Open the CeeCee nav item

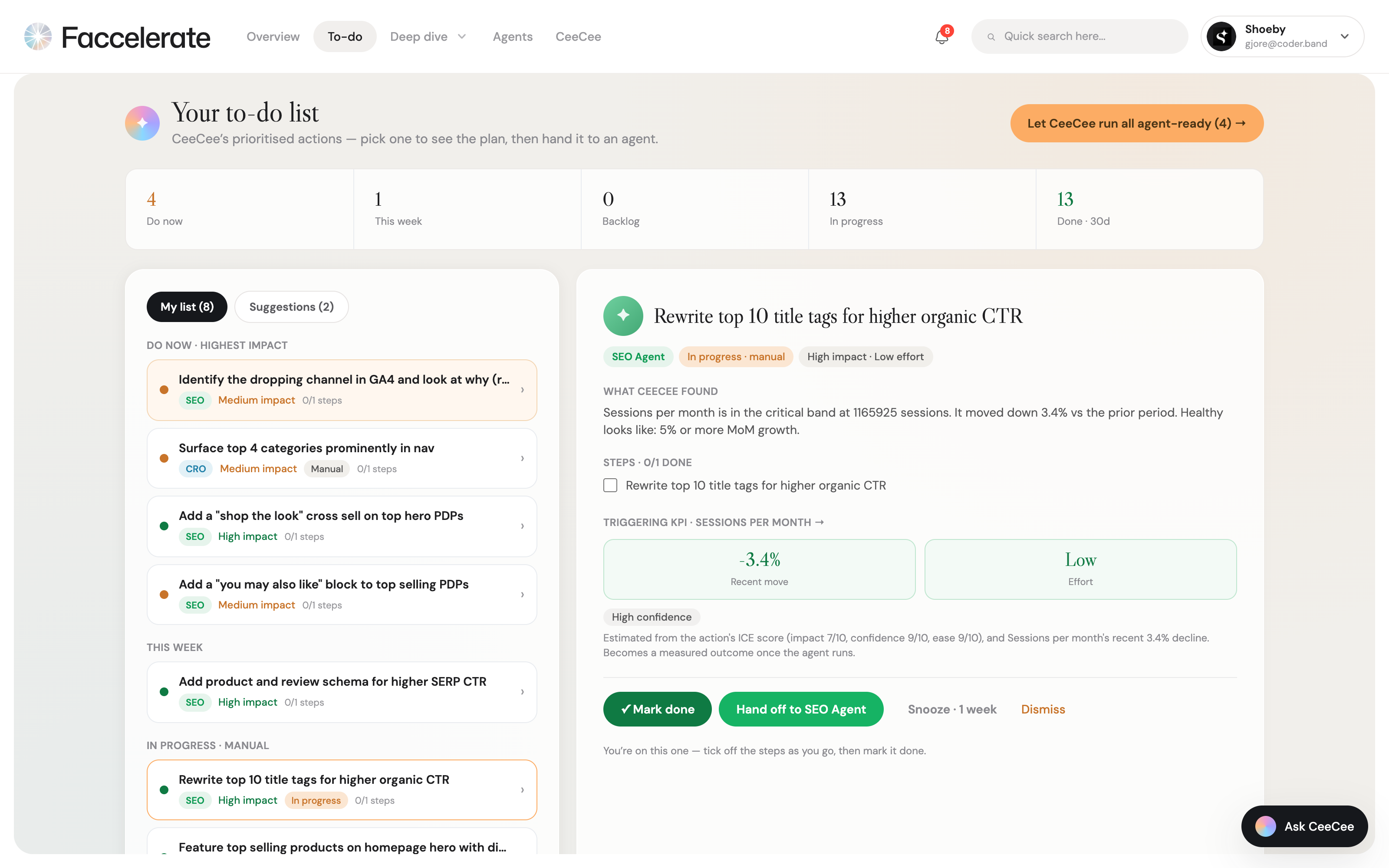coord(578,37)
